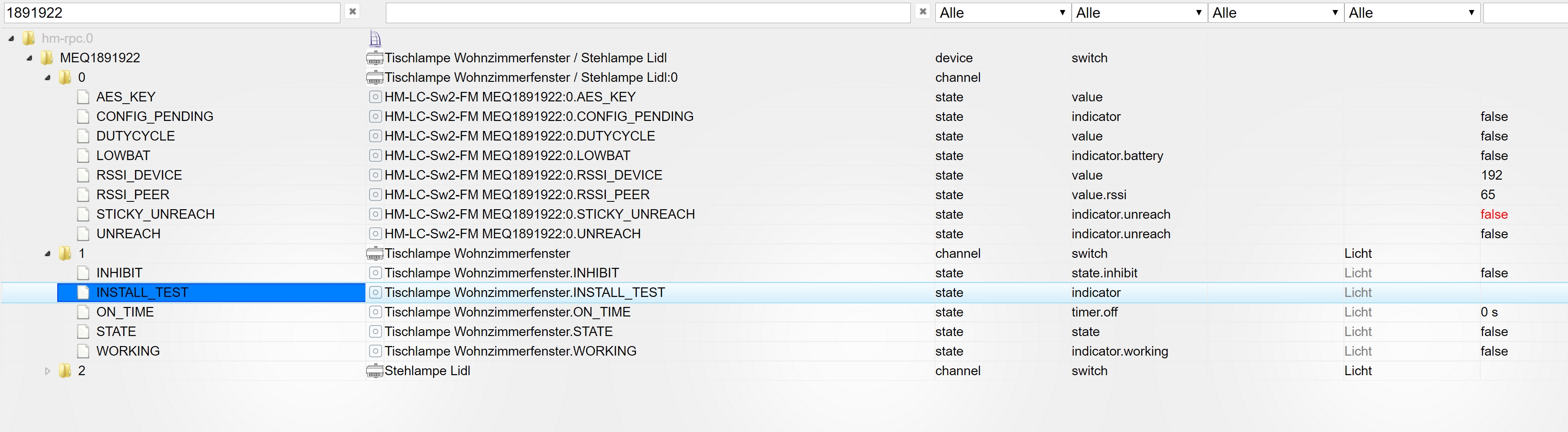Open the first Alle filter dropdown
The height and width of the screenshot is (432, 1568).
click(1003, 13)
